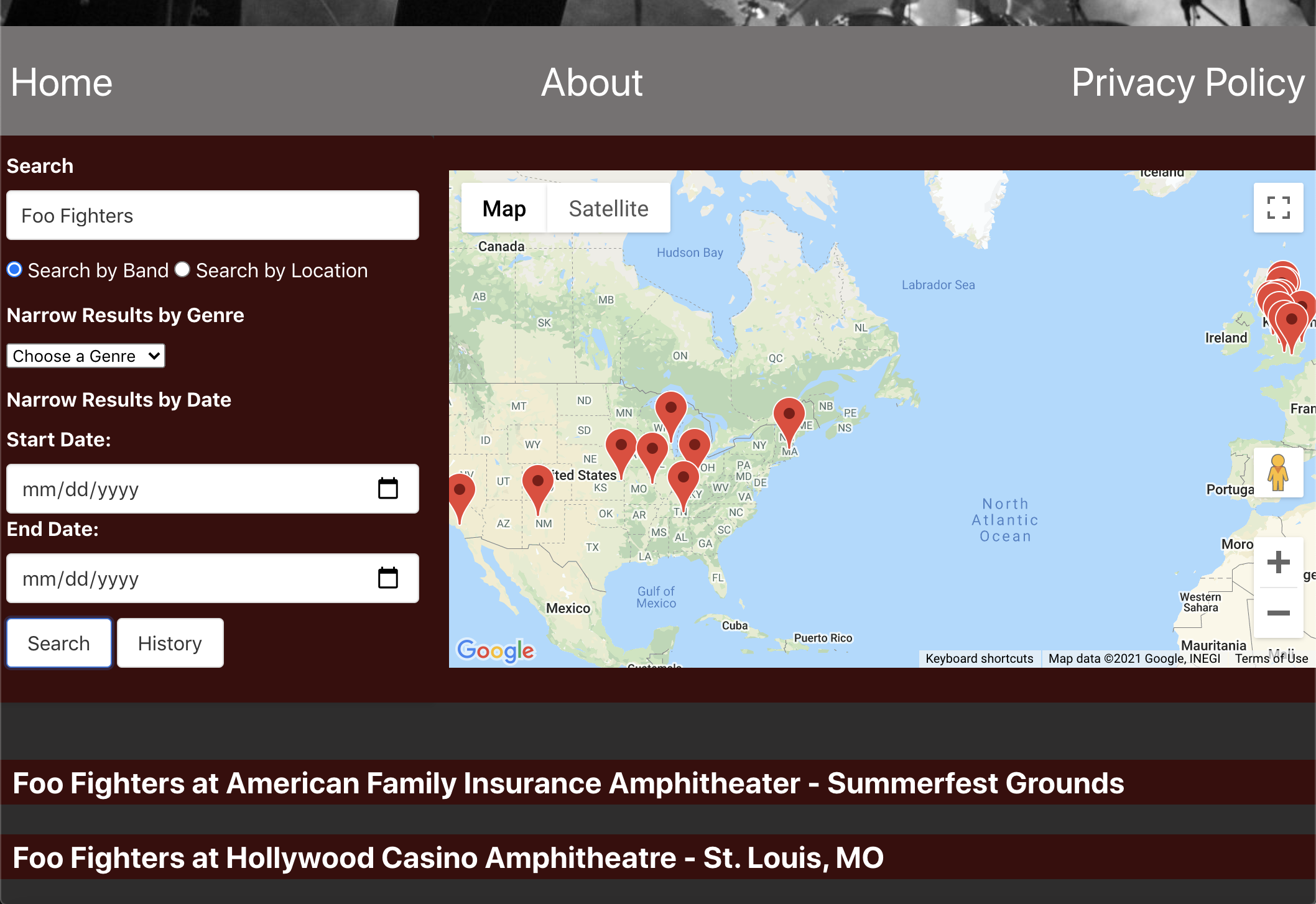The image size is (1316, 904).
Task: Open the About page
Action: point(591,83)
